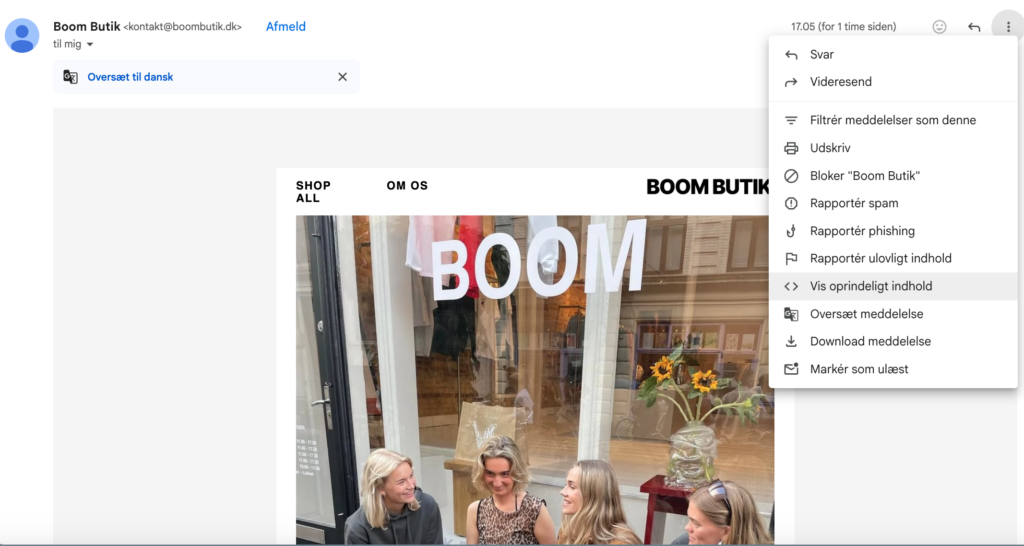
Task: Choose 'Svar' from the menu
Action: pos(893,54)
